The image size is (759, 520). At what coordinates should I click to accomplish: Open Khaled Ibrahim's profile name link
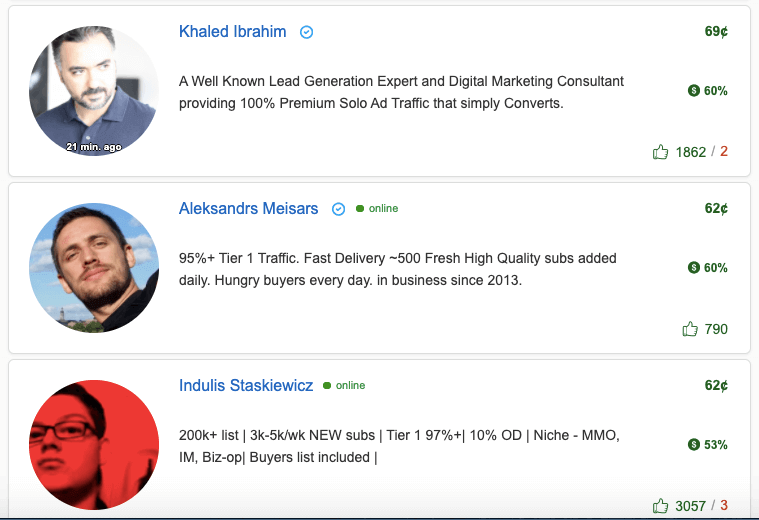232,31
